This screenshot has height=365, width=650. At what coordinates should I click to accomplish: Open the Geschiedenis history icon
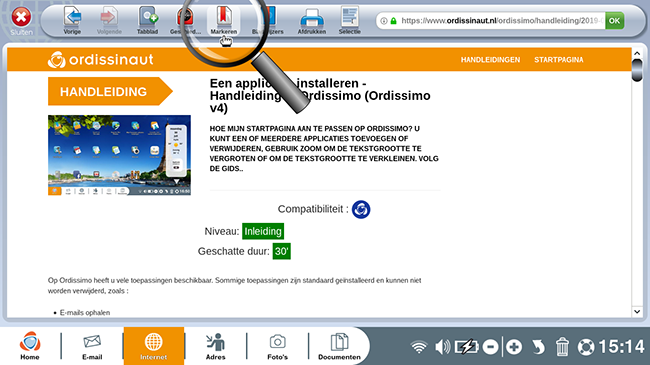coord(185,20)
